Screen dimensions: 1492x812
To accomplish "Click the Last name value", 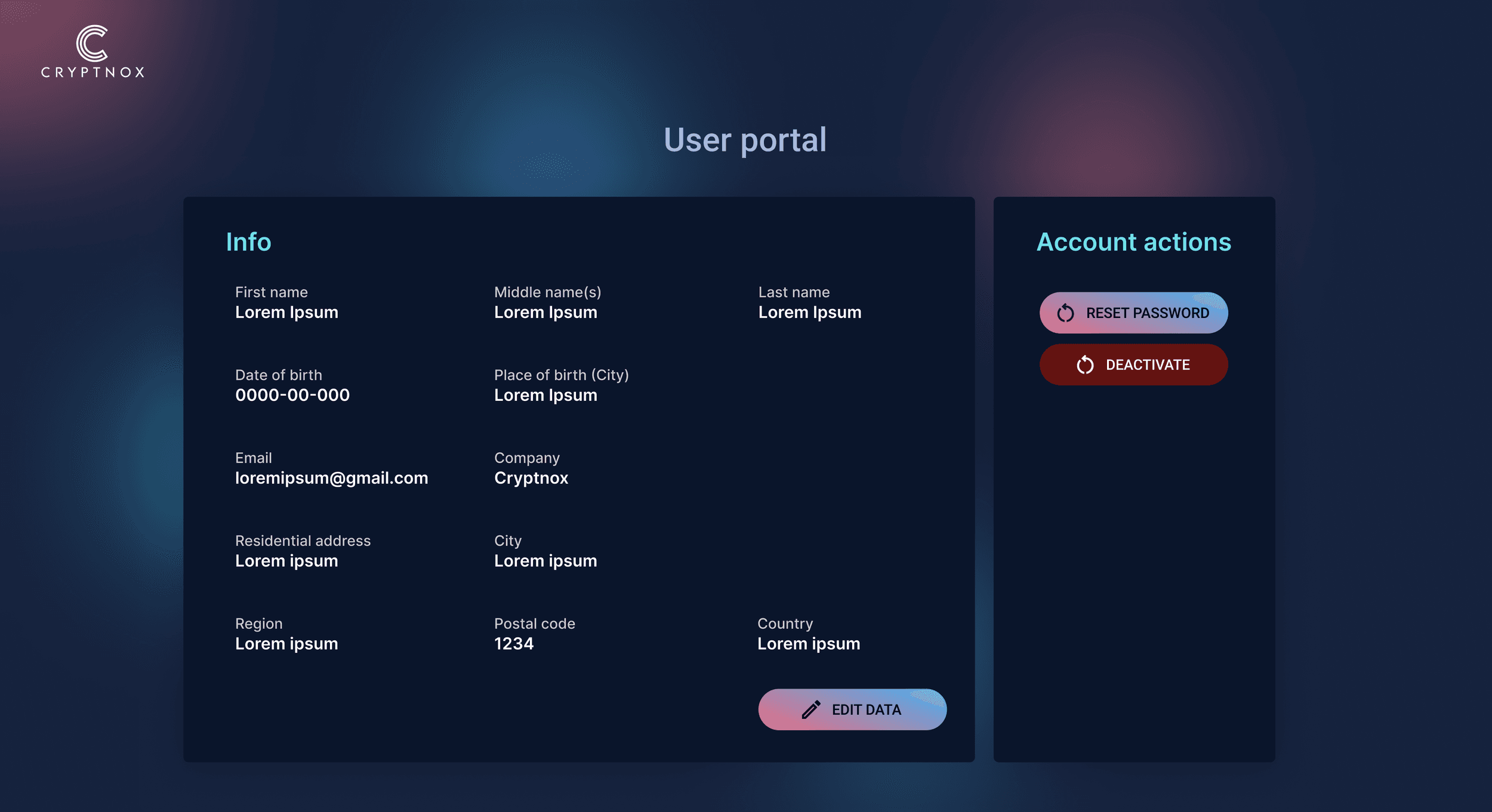I will pos(809,312).
